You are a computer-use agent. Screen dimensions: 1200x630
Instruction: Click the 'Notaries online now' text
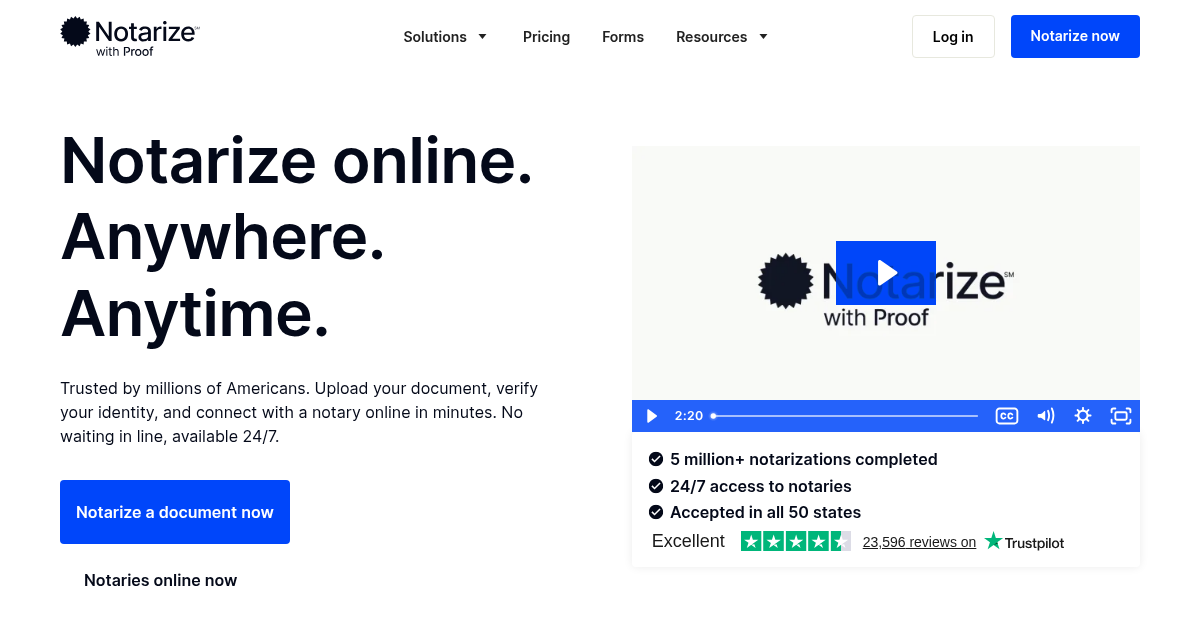coord(161,580)
